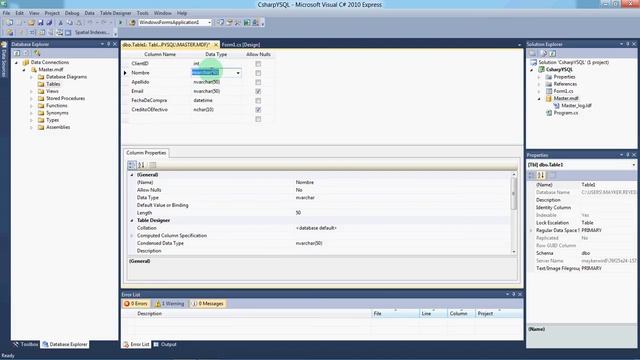Expand the Database Diagrams node

[x=31, y=77]
